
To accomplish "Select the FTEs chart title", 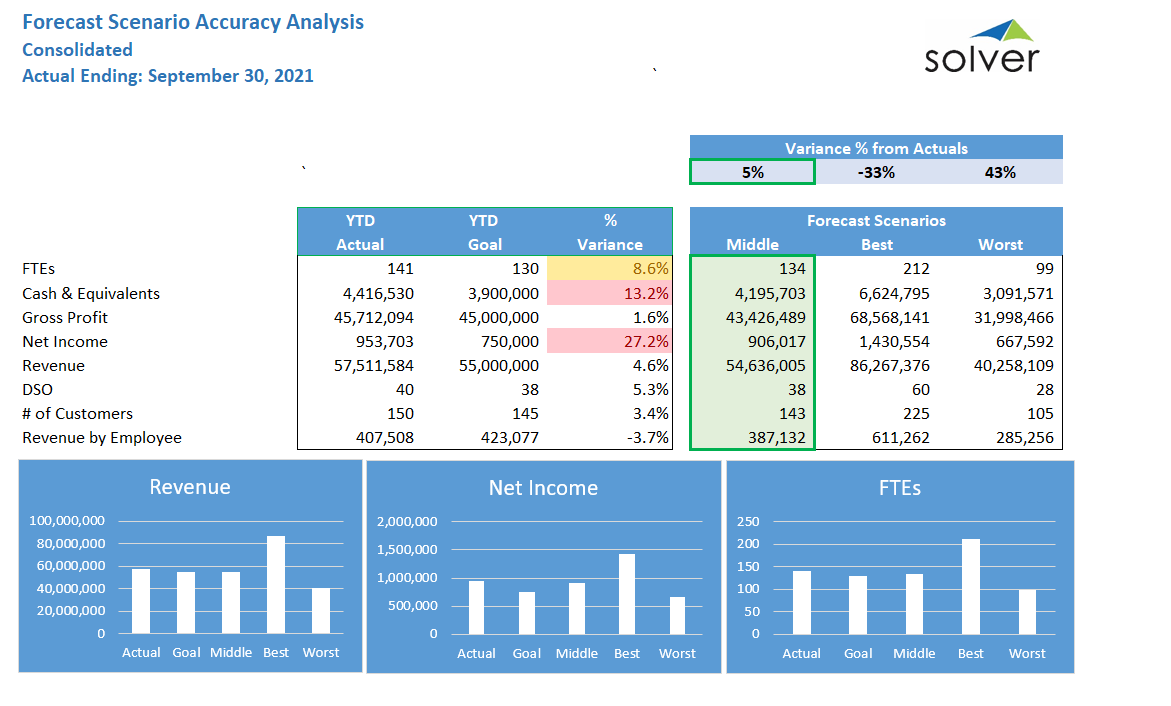I will [898, 488].
